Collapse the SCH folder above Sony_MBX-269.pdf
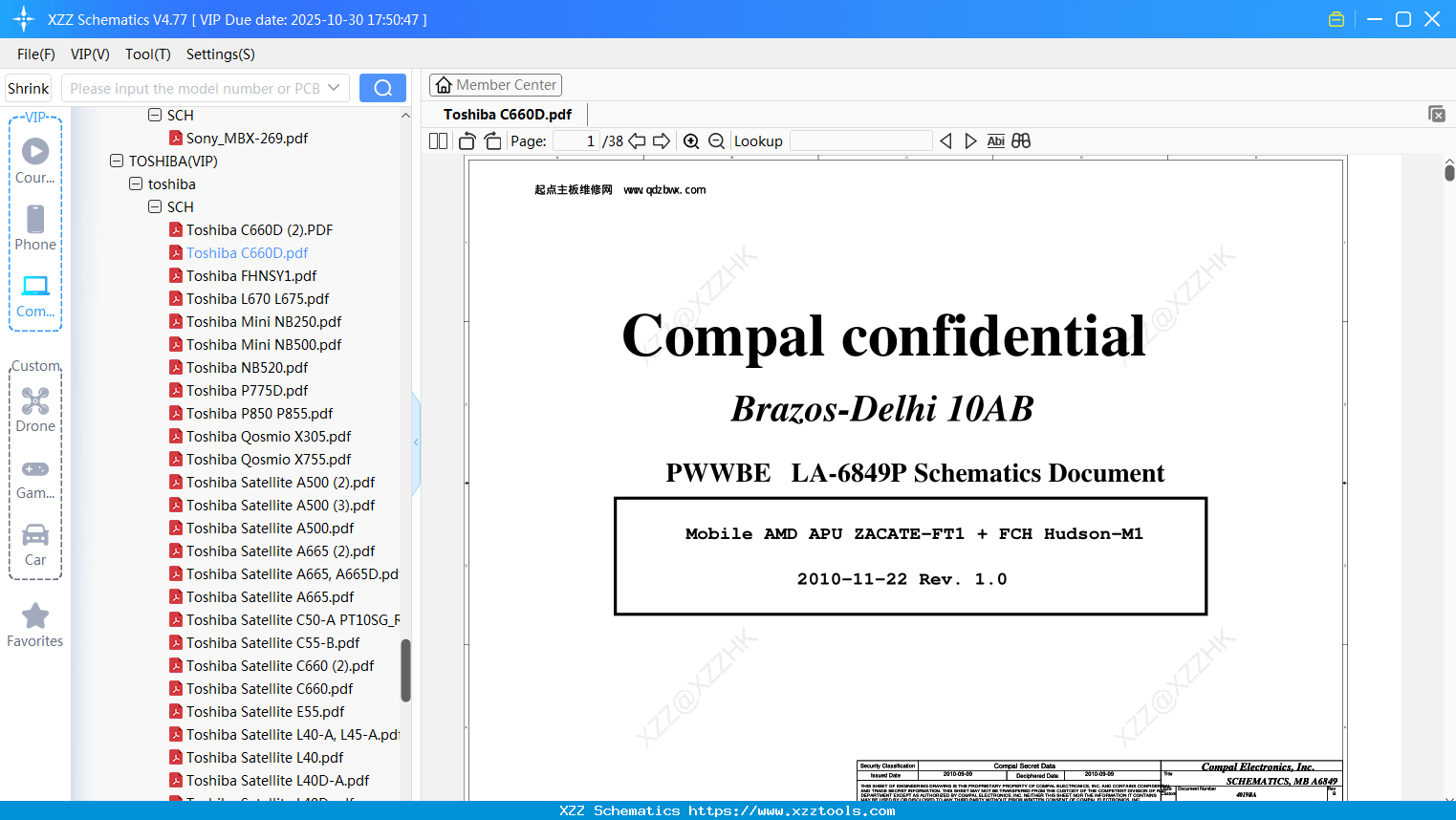 pyautogui.click(x=155, y=116)
